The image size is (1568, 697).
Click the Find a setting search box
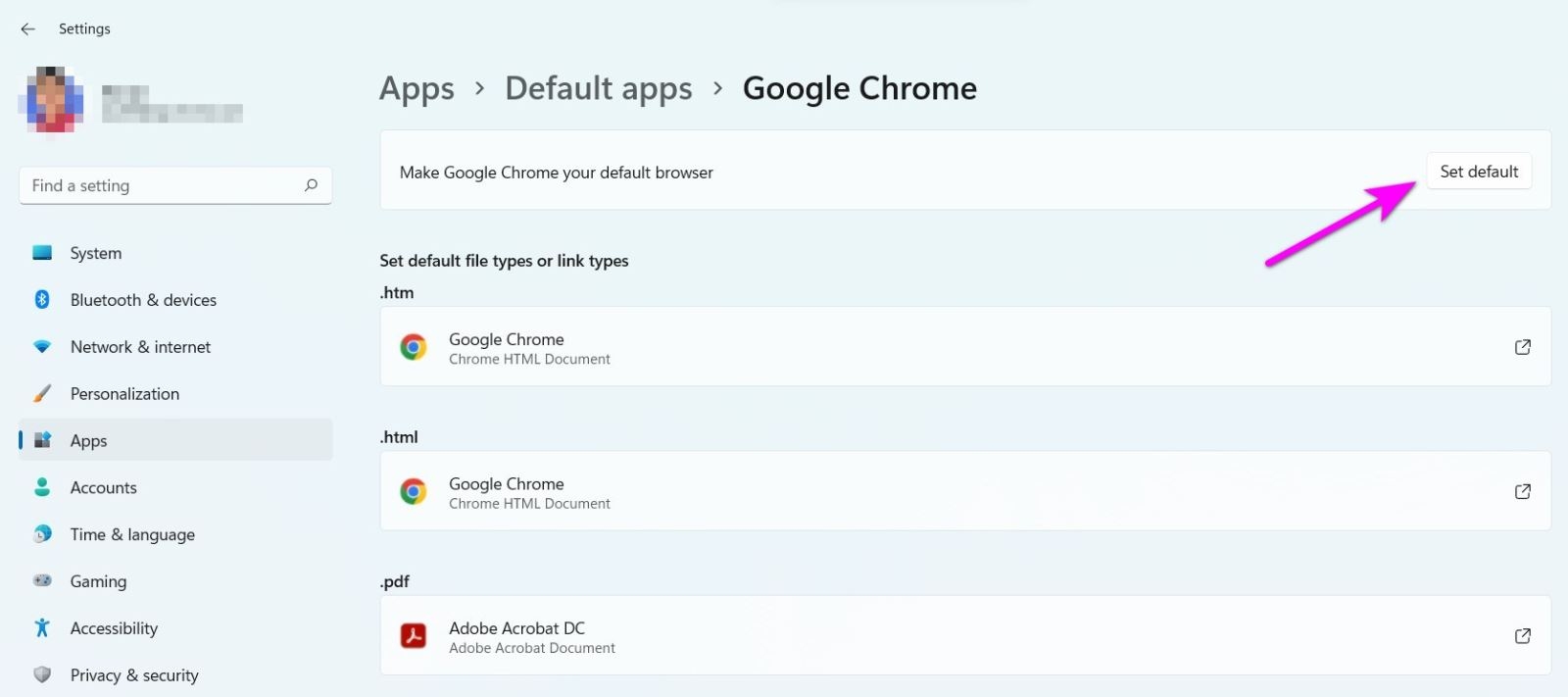[x=162, y=185]
